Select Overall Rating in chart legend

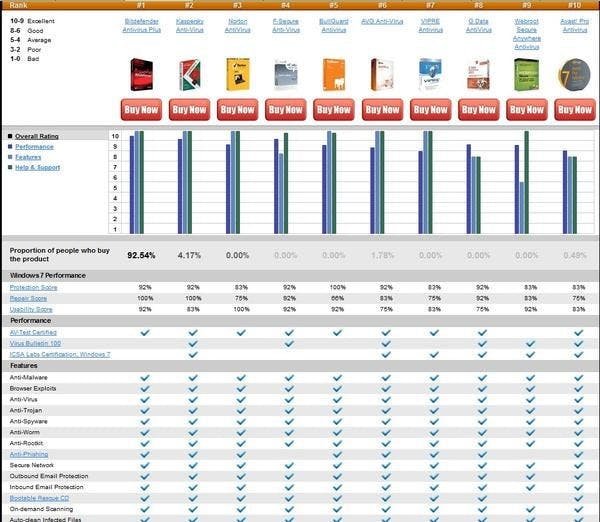pos(37,136)
